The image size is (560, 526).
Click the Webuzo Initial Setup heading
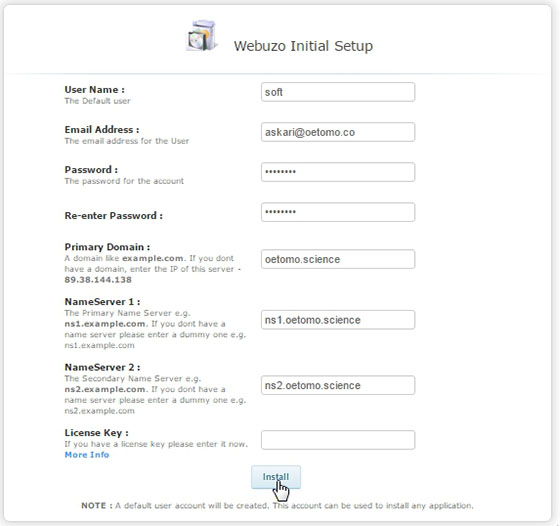(303, 46)
